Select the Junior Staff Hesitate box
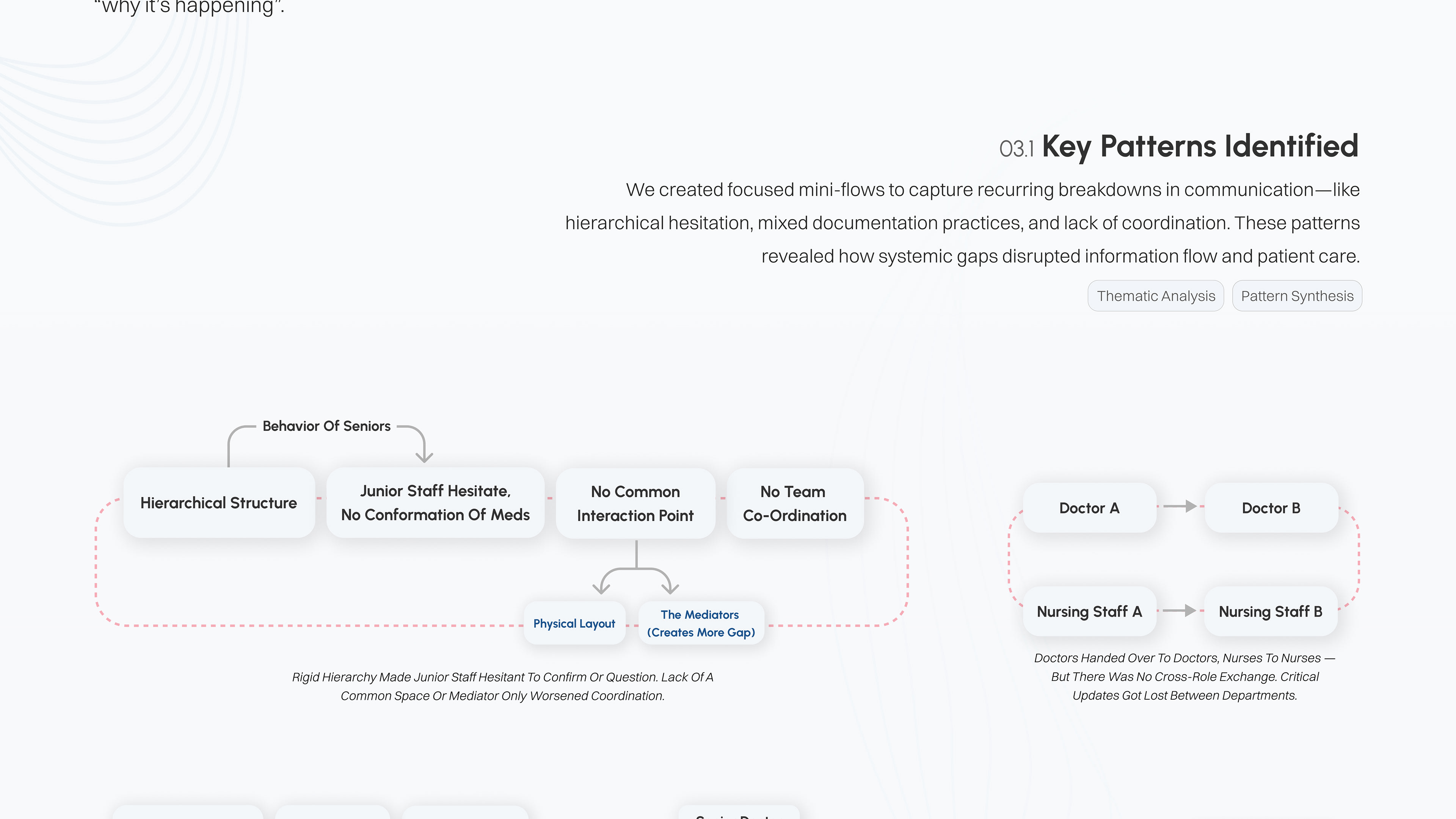 pyautogui.click(x=435, y=503)
